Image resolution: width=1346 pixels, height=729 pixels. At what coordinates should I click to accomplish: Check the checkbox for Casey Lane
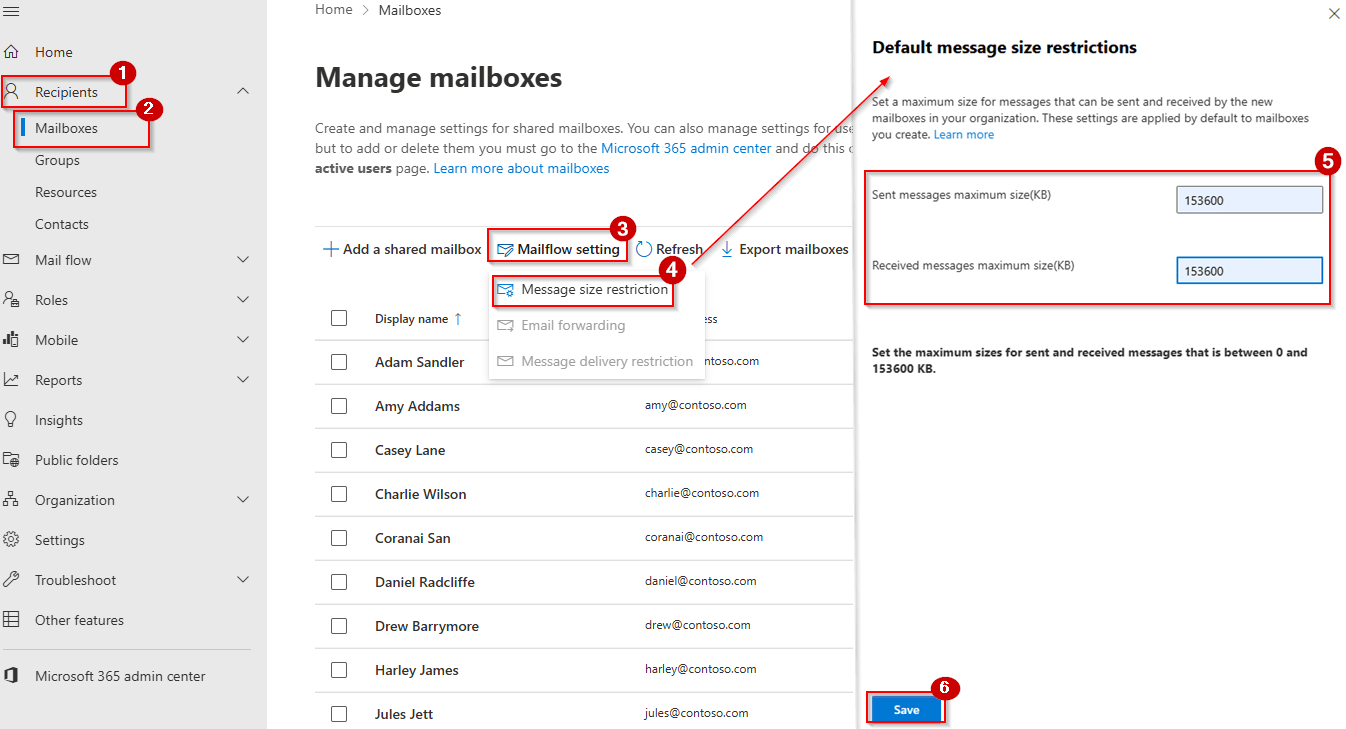click(339, 450)
